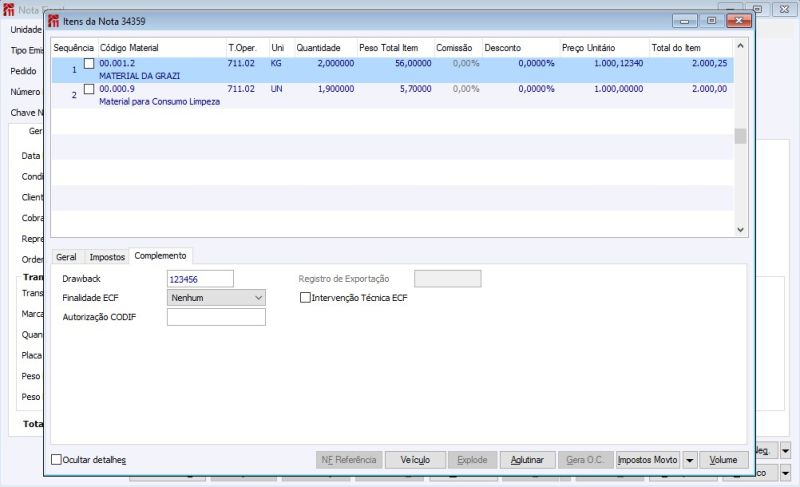Click the Sequência column header

pos(74,48)
